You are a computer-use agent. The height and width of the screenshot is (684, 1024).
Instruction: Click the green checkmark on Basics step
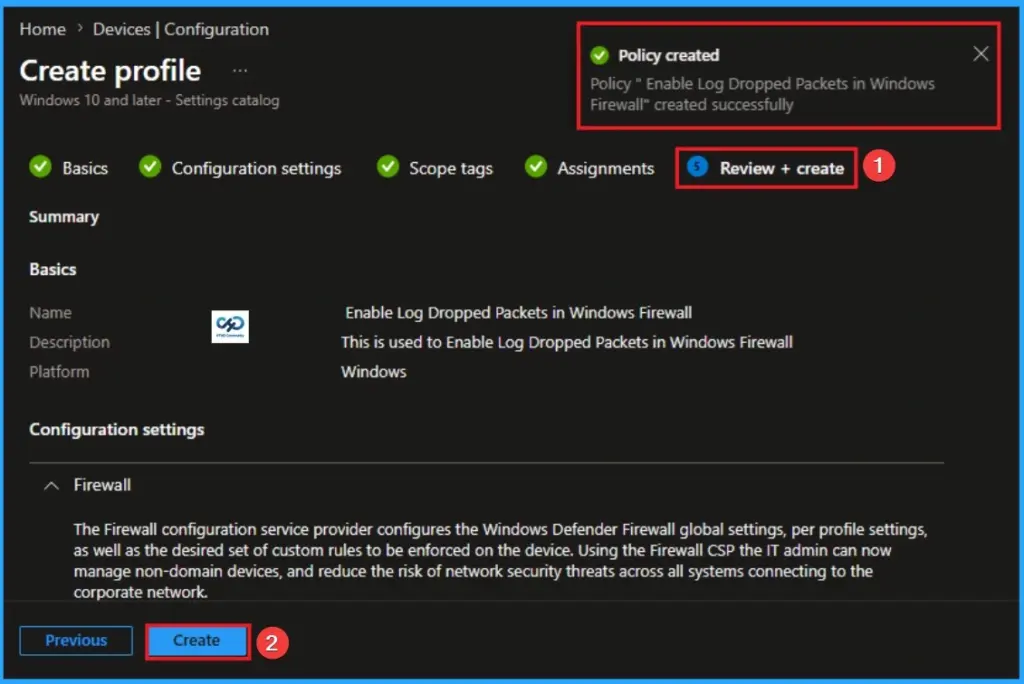[x=40, y=168]
